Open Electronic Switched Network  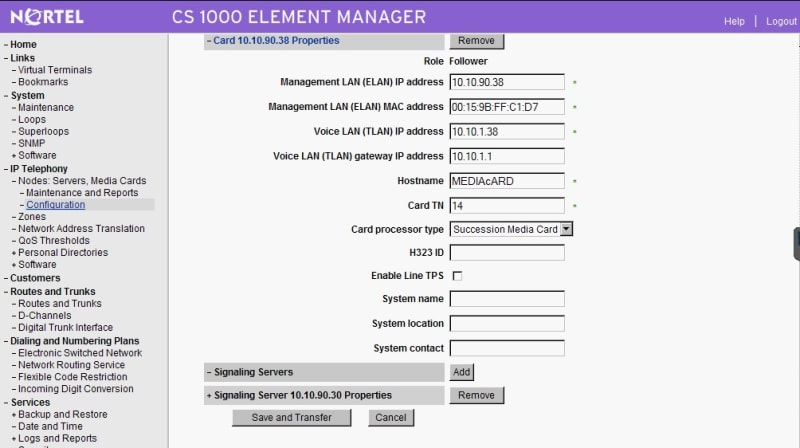pos(80,353)
